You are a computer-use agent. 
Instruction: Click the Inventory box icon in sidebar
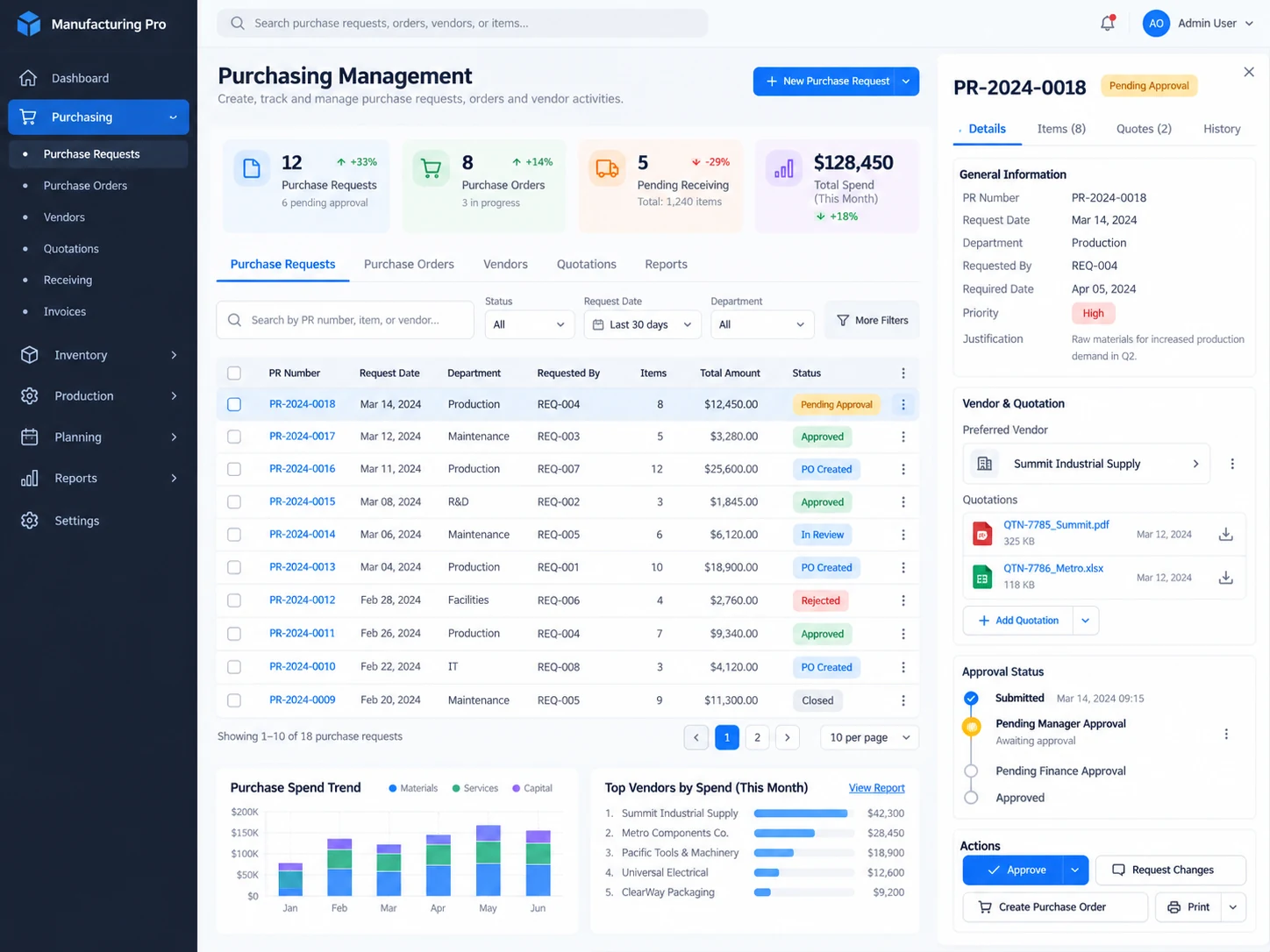click(x=30, y=355)
